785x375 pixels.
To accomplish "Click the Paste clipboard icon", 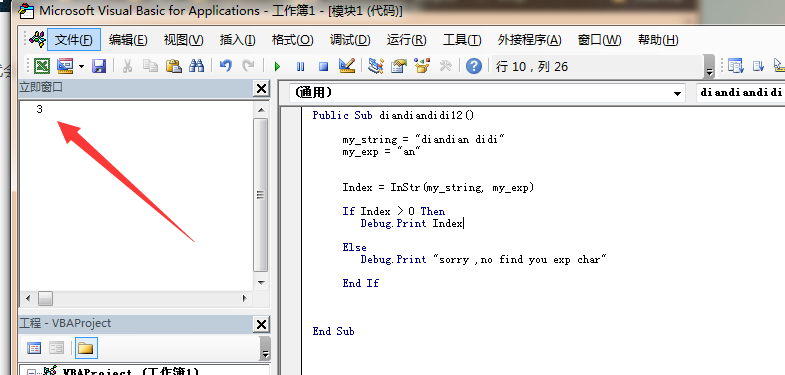I will pos(173,66).
